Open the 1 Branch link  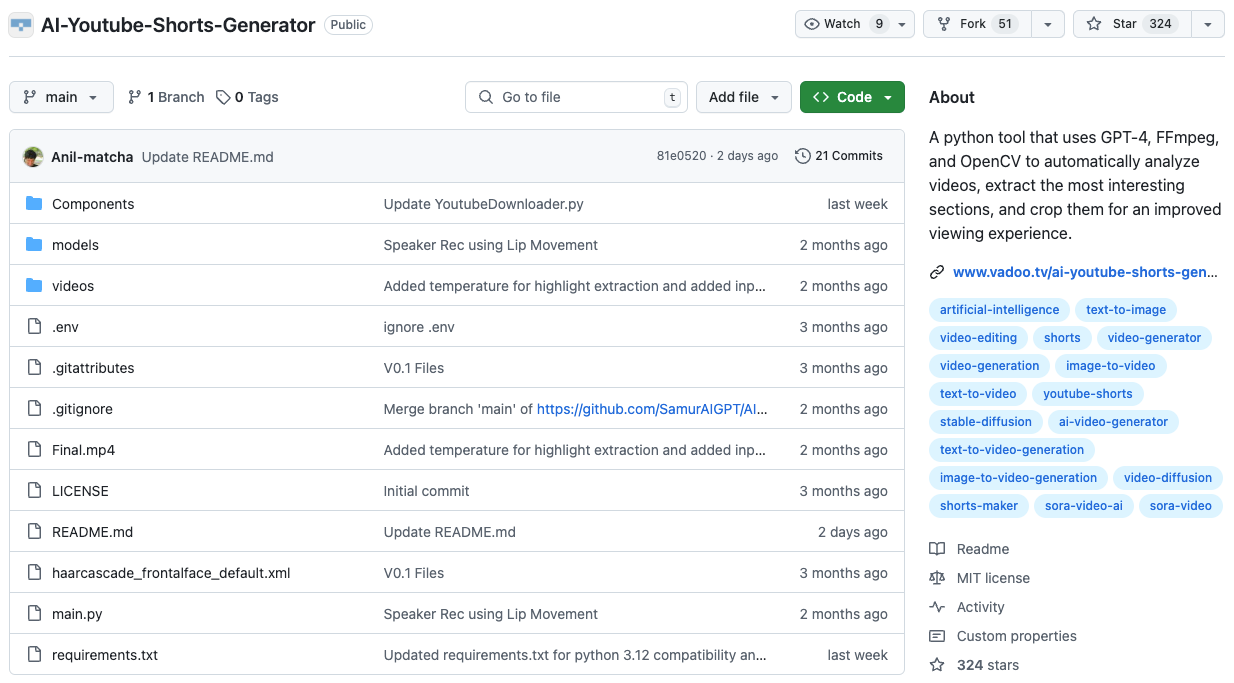pyautogui.click(x=166, y=97)
